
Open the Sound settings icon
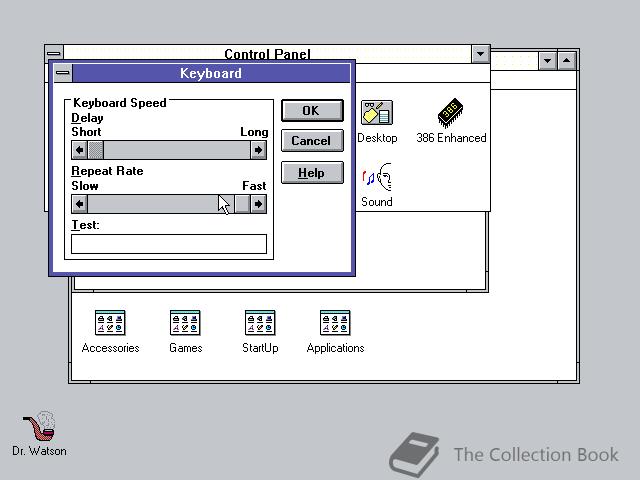377,177
